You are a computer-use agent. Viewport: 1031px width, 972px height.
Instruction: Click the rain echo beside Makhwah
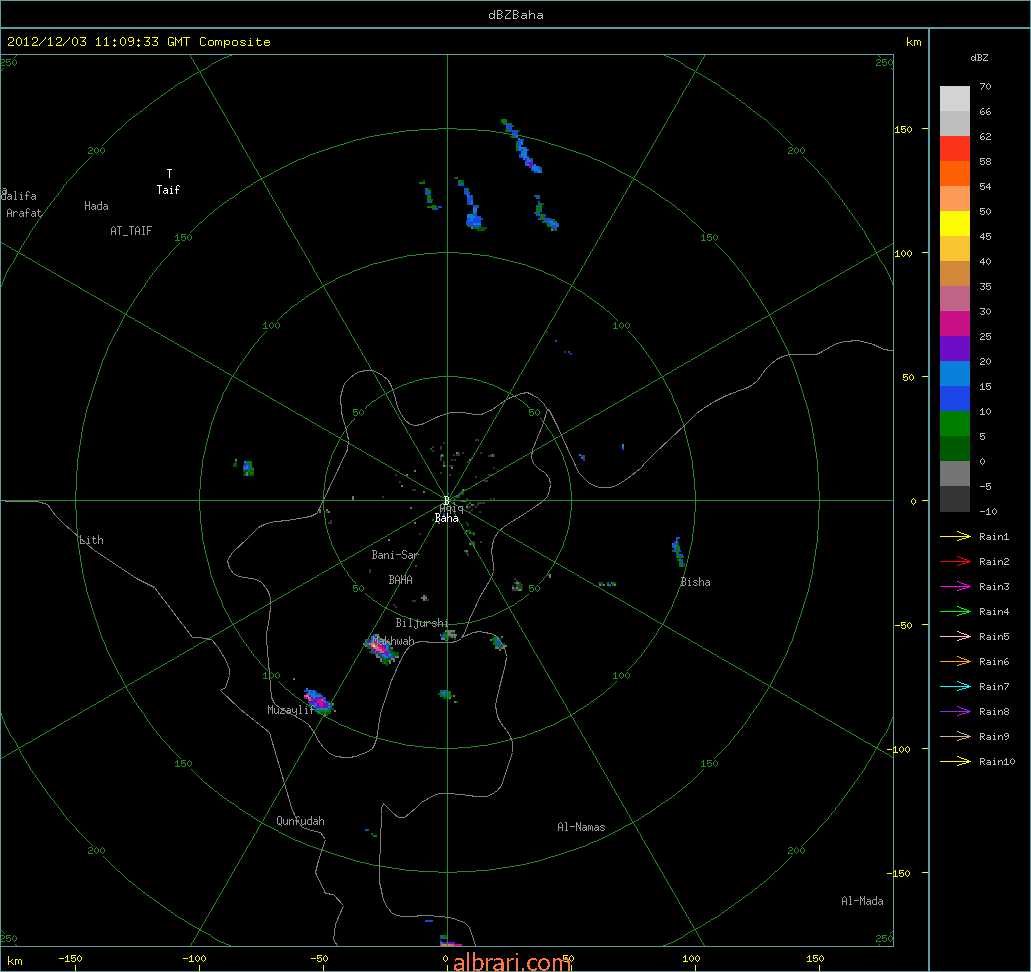pos(381,650)
